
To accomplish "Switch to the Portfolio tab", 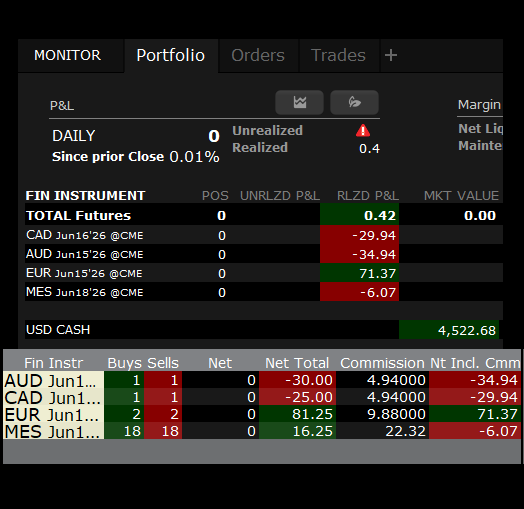I will (171, 55).
